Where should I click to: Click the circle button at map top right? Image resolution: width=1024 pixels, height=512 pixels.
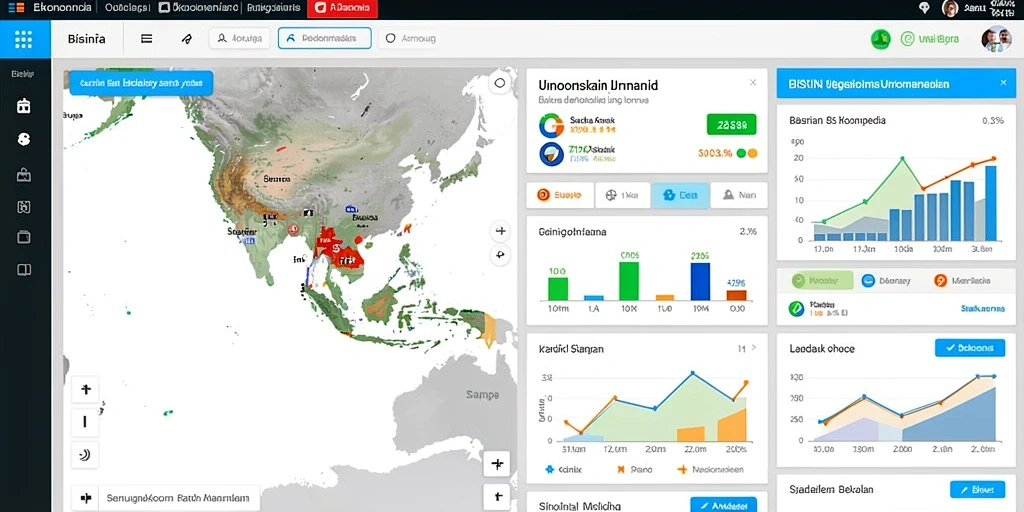click(x=500, y=83)
